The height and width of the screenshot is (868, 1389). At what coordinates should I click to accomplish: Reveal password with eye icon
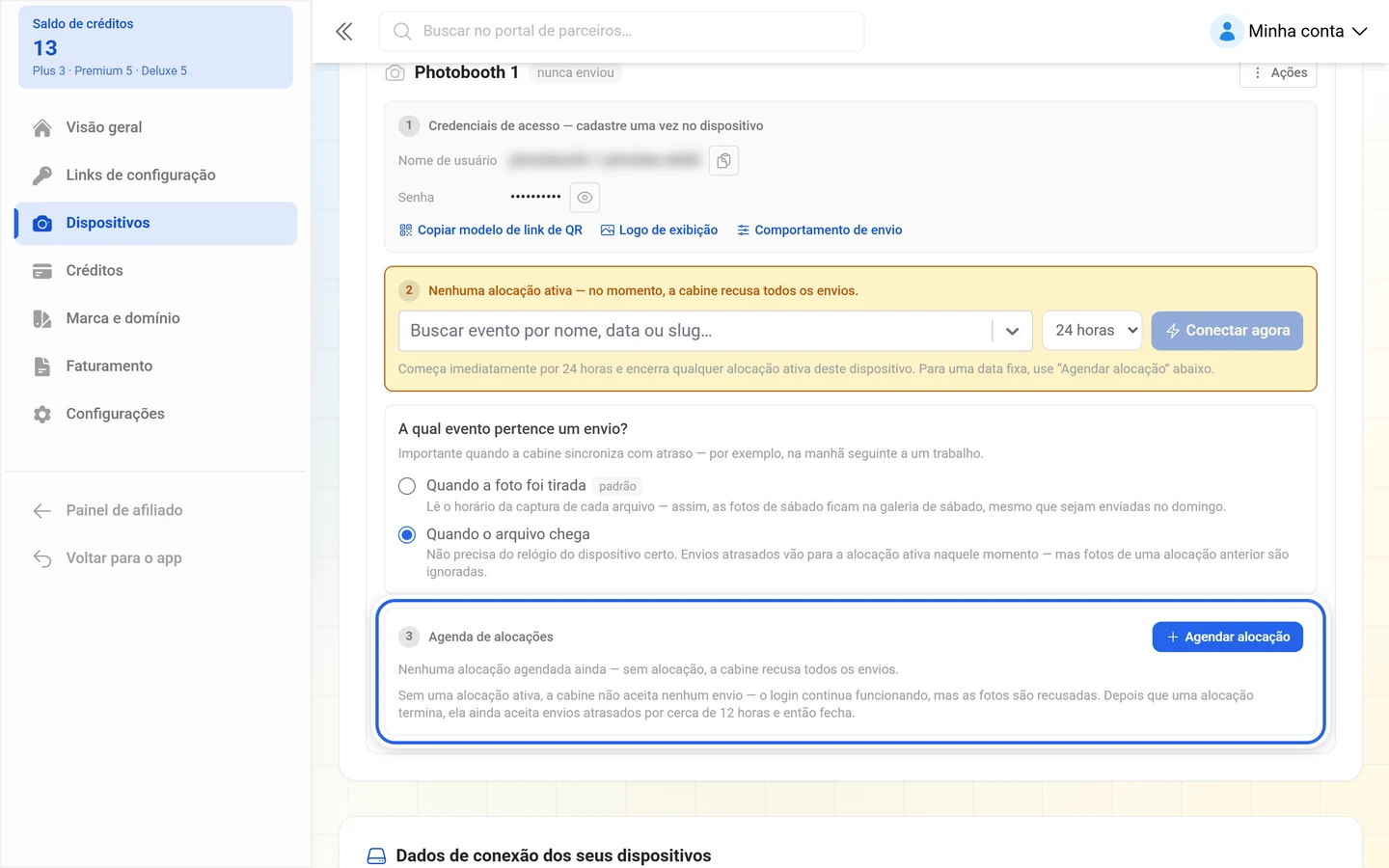click(x=585, y=197)
